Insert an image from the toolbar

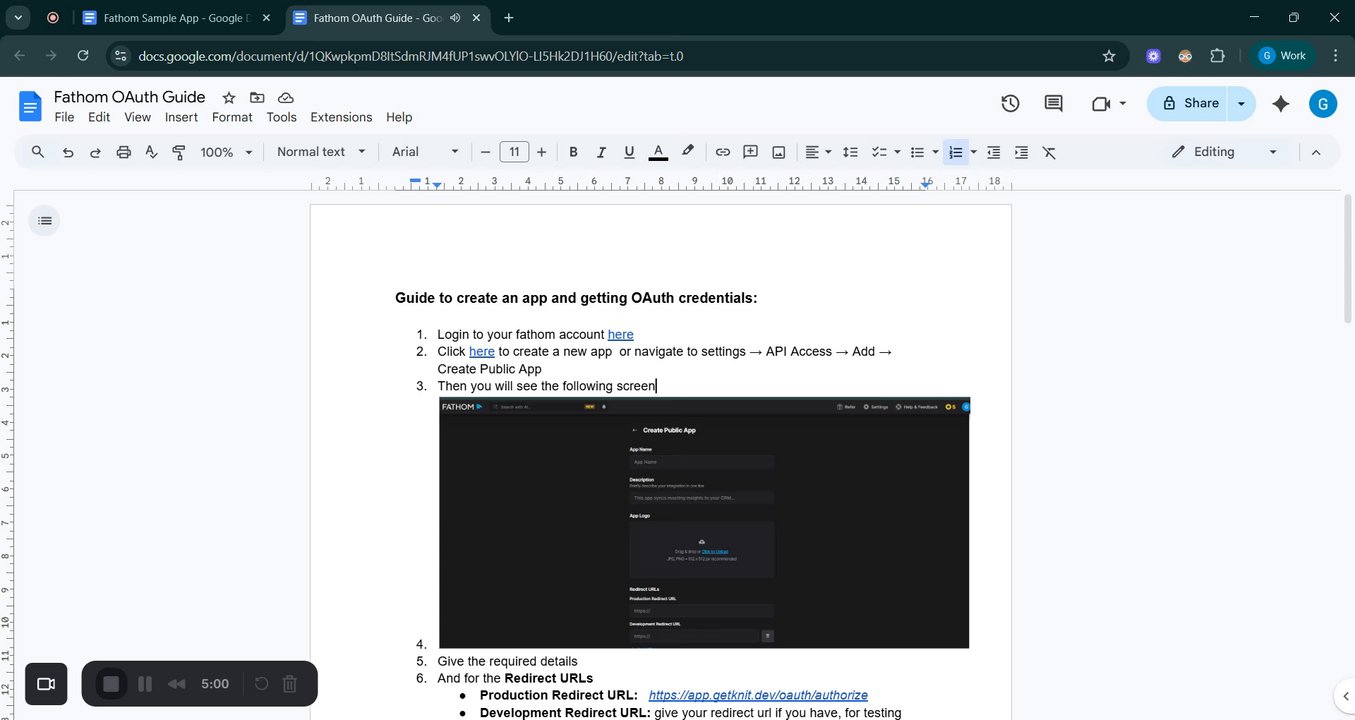point(778,152)
